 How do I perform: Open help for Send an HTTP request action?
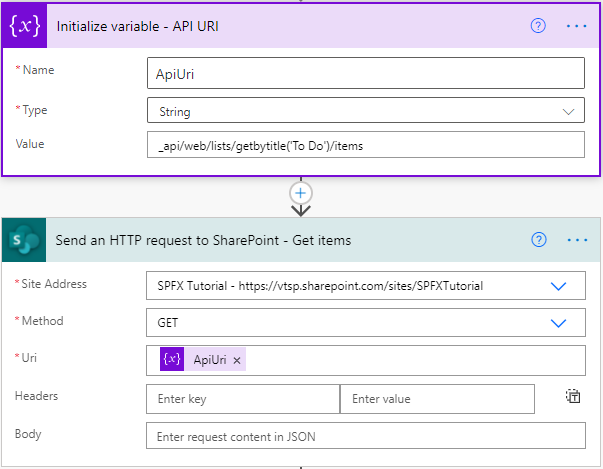[x=539, y=240]
